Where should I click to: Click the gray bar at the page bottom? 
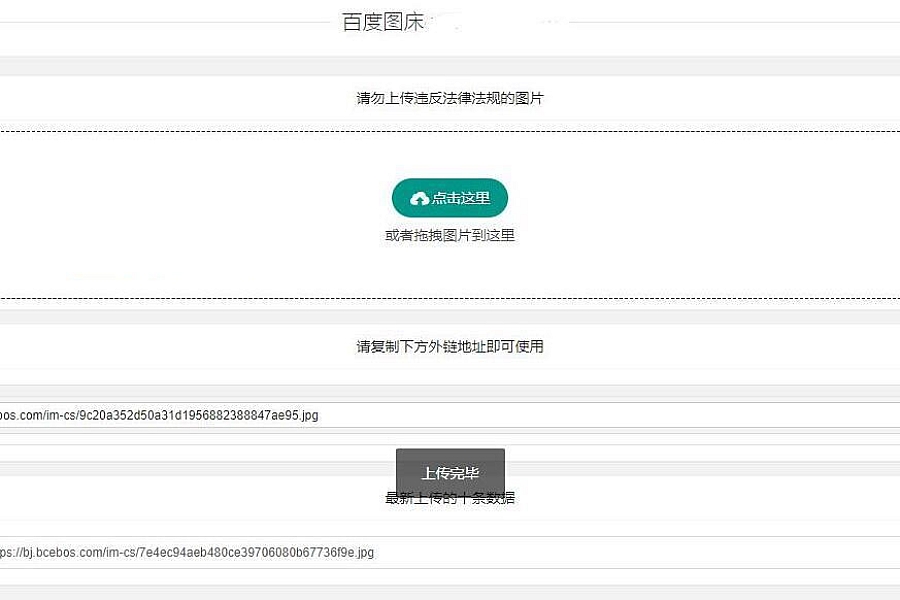(x=450, y=592)
